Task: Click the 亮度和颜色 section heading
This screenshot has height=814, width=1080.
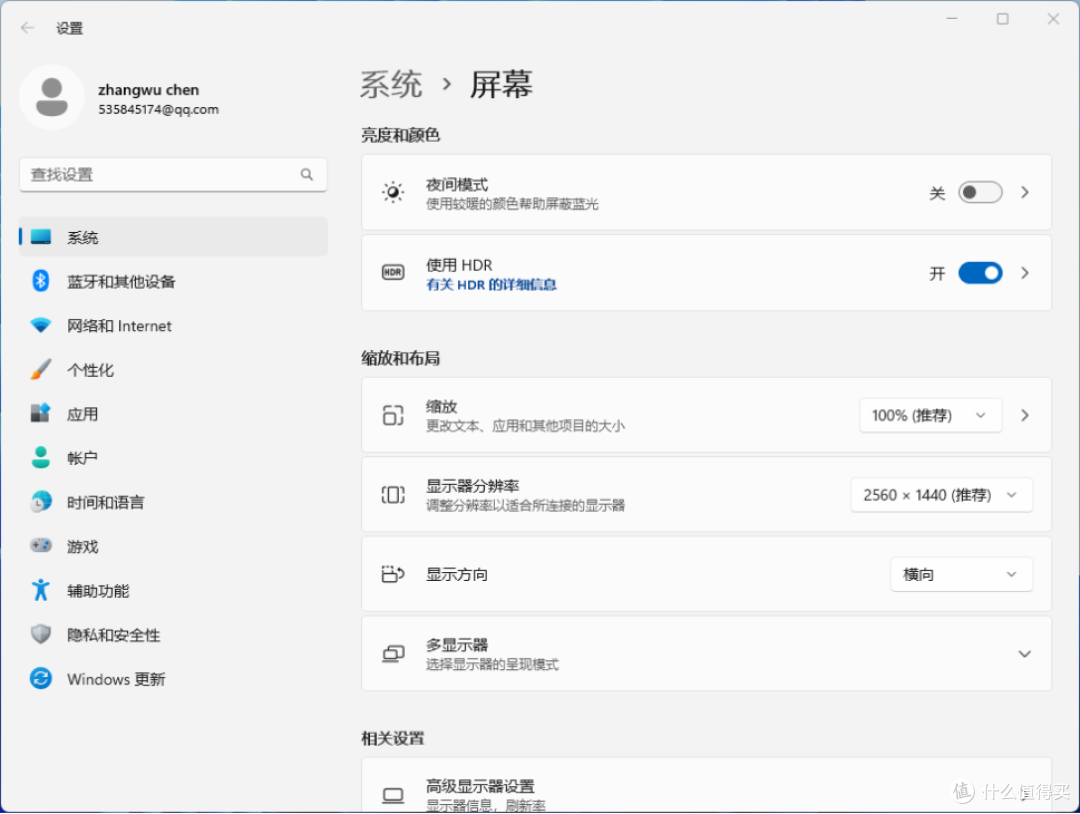Action: tap(400, 134)
